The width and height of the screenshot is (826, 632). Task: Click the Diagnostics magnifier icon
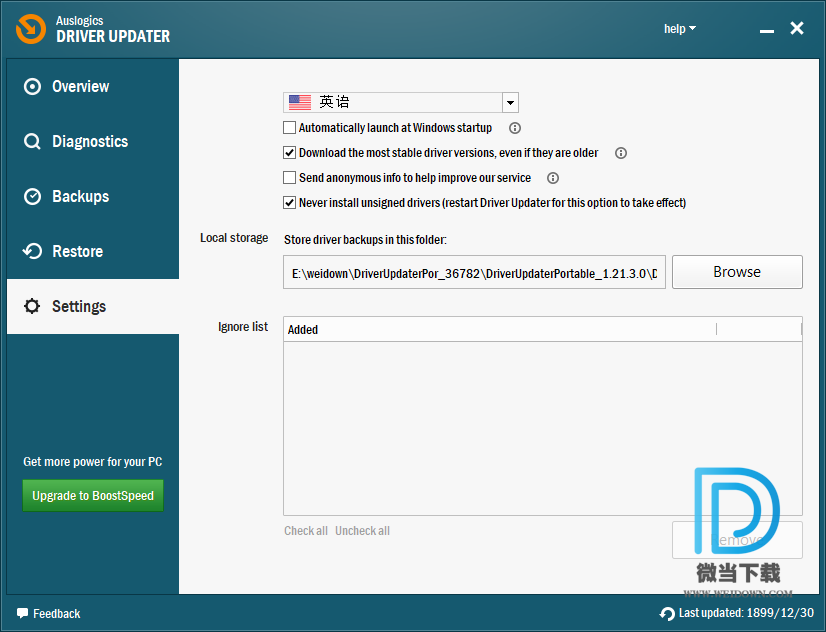pyautogui.click(x=32, y=142)
